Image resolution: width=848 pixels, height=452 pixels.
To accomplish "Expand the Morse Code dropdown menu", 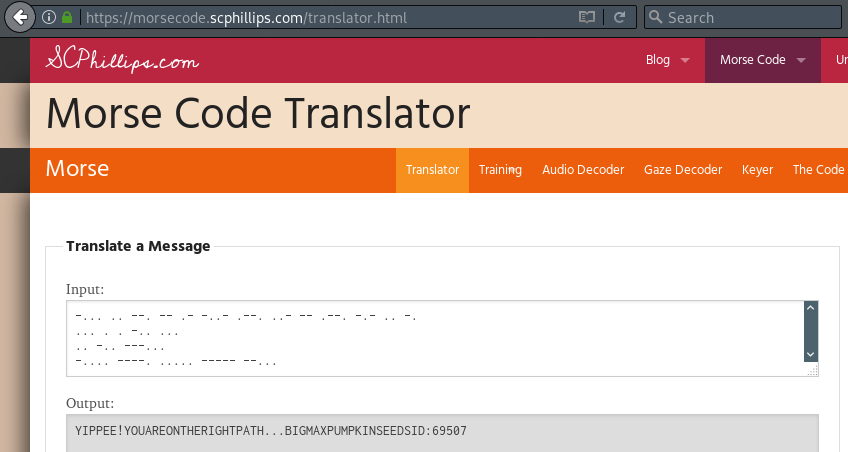I will pyautogui.click(x=763, y=60).
